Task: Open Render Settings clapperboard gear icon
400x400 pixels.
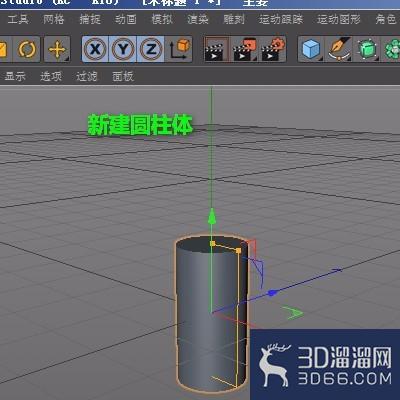Action: tap(273, 49)
